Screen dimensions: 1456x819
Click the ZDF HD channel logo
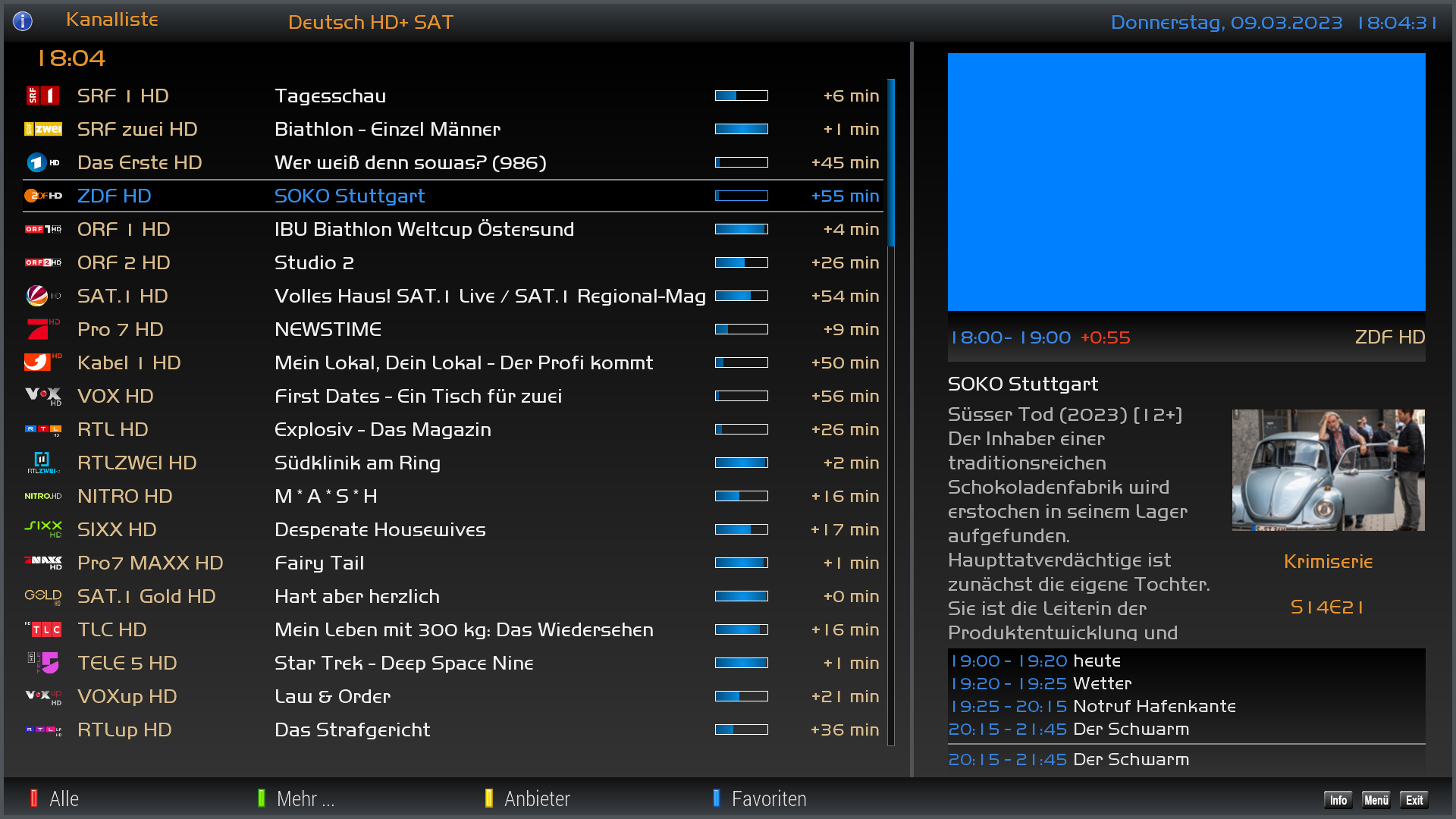pos(42,196)
